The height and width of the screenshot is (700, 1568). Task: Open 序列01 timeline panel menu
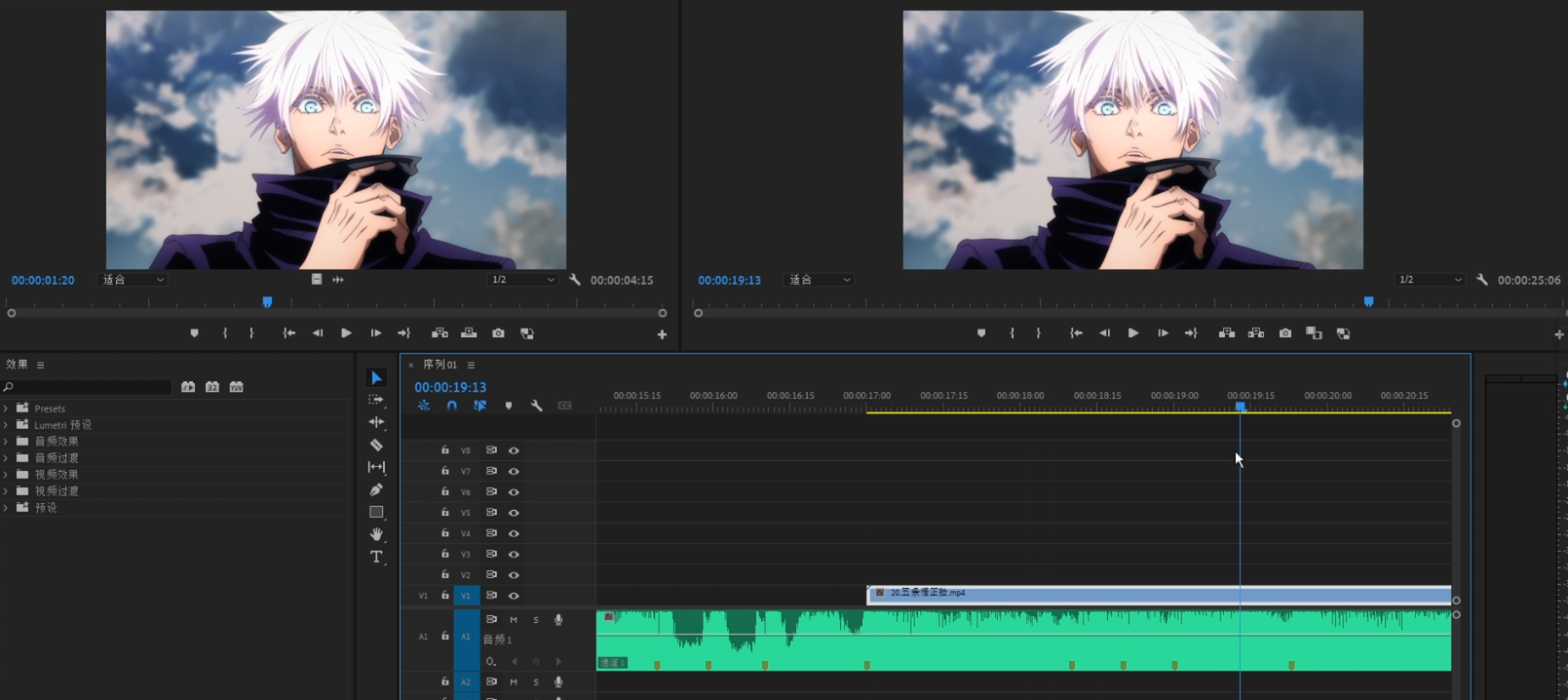(471, 365)
